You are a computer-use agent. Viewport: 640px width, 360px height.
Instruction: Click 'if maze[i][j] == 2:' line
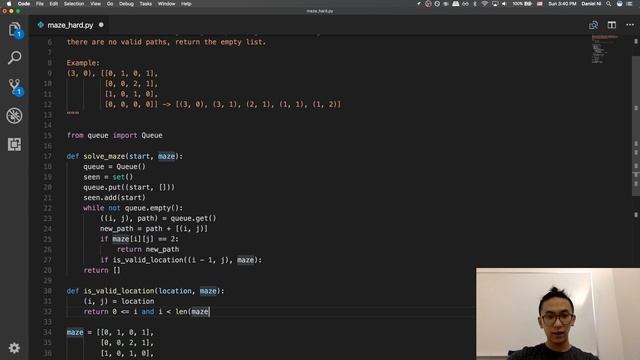139,239
